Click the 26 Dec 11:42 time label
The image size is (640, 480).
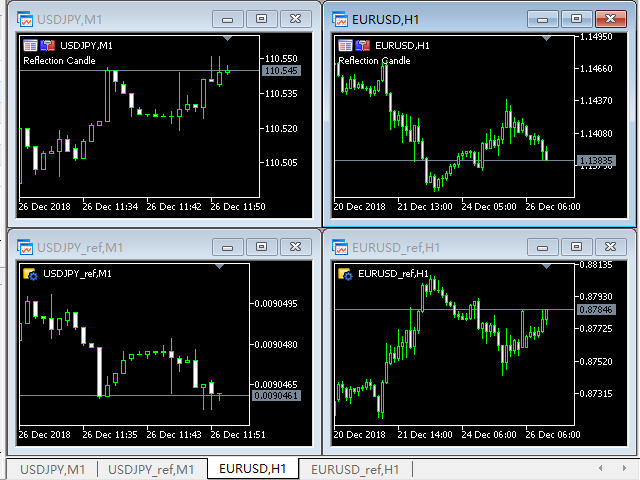[174, 207]
